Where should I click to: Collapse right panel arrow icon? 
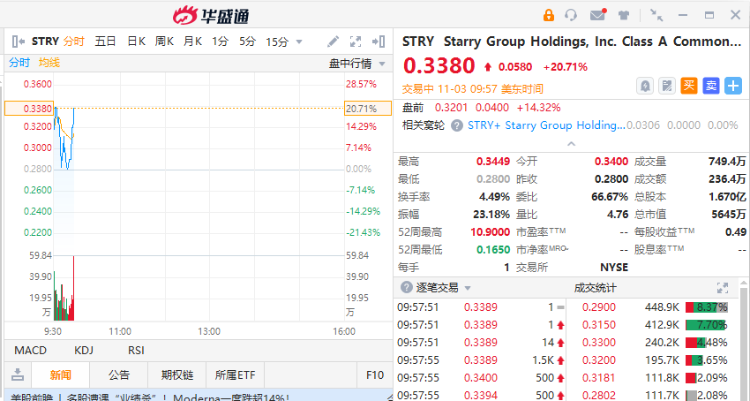click(378, 42)
